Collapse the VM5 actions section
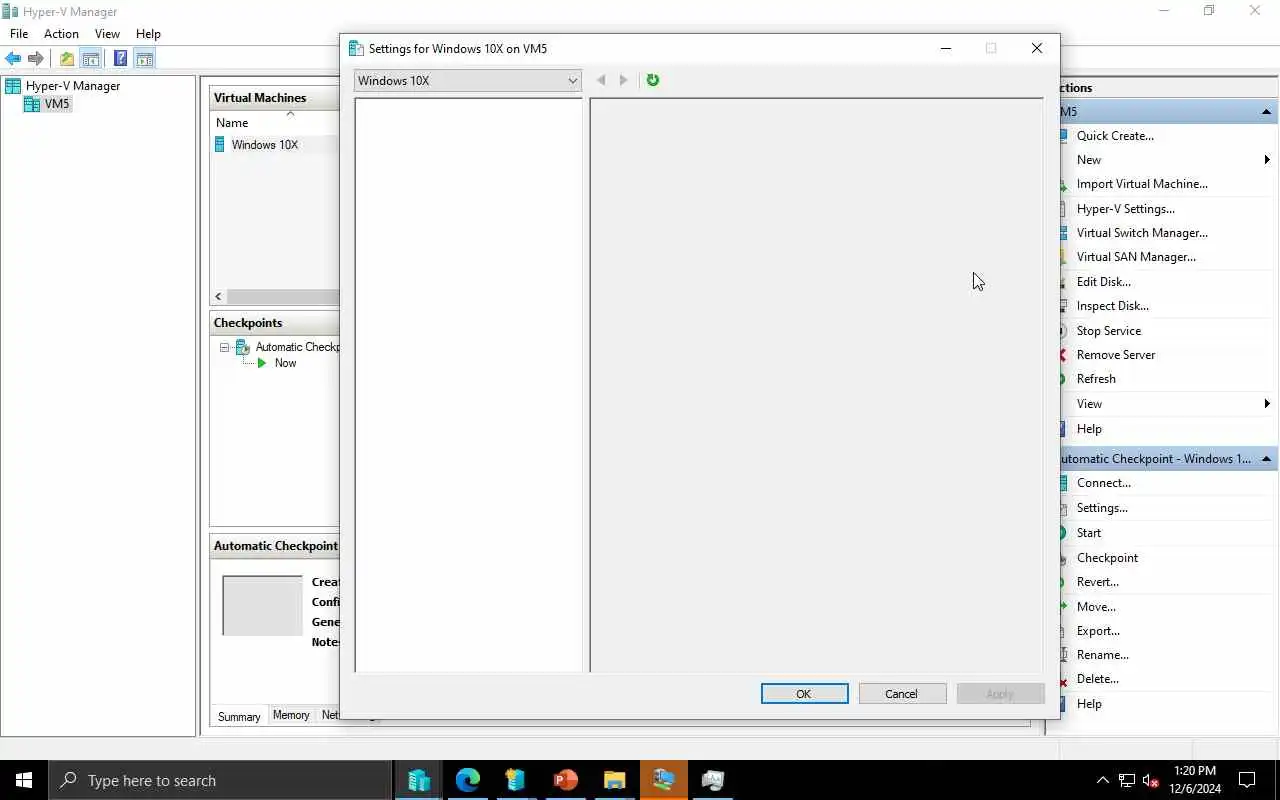1280x800 pixels. (1266, 112)
